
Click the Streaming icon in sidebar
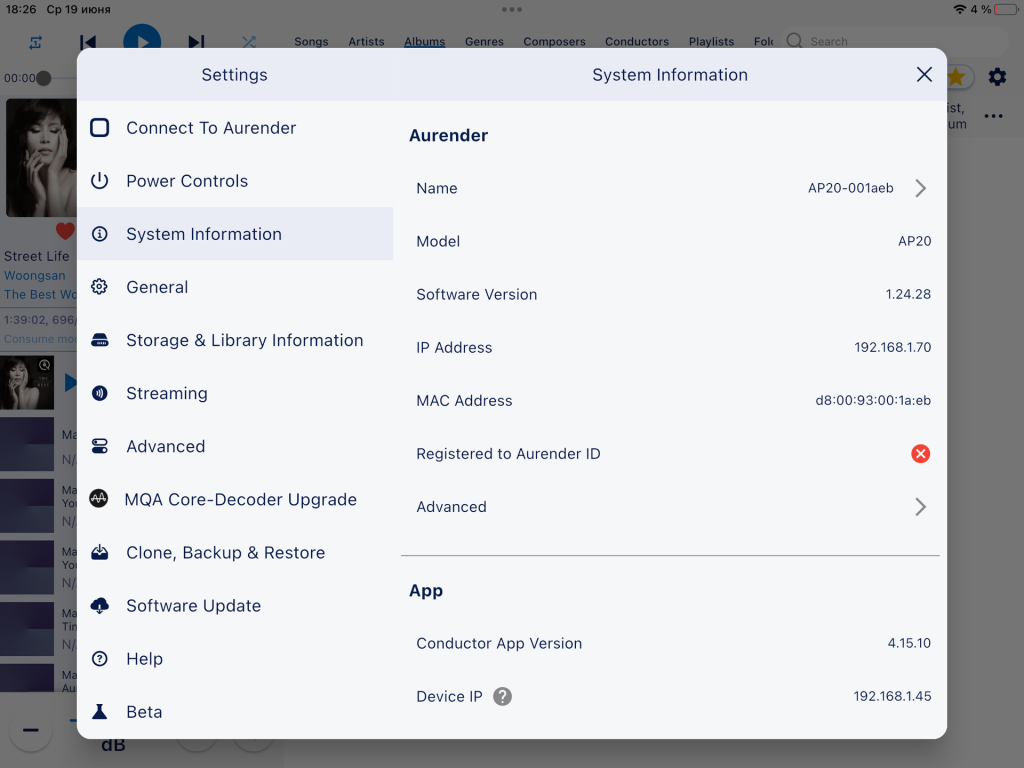(x=99, y=392)
